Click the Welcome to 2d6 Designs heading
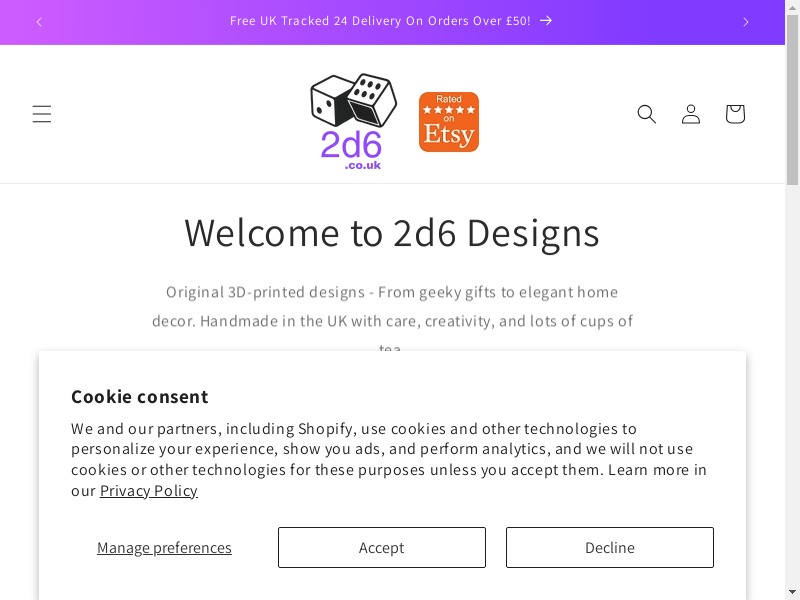This screenshot has width=800, height=600. tap(392, 233)
